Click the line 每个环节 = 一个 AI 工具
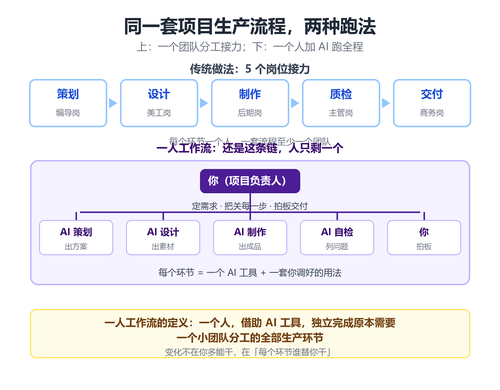This screenshot has height=390, width=500. click(x=250, y=273)
